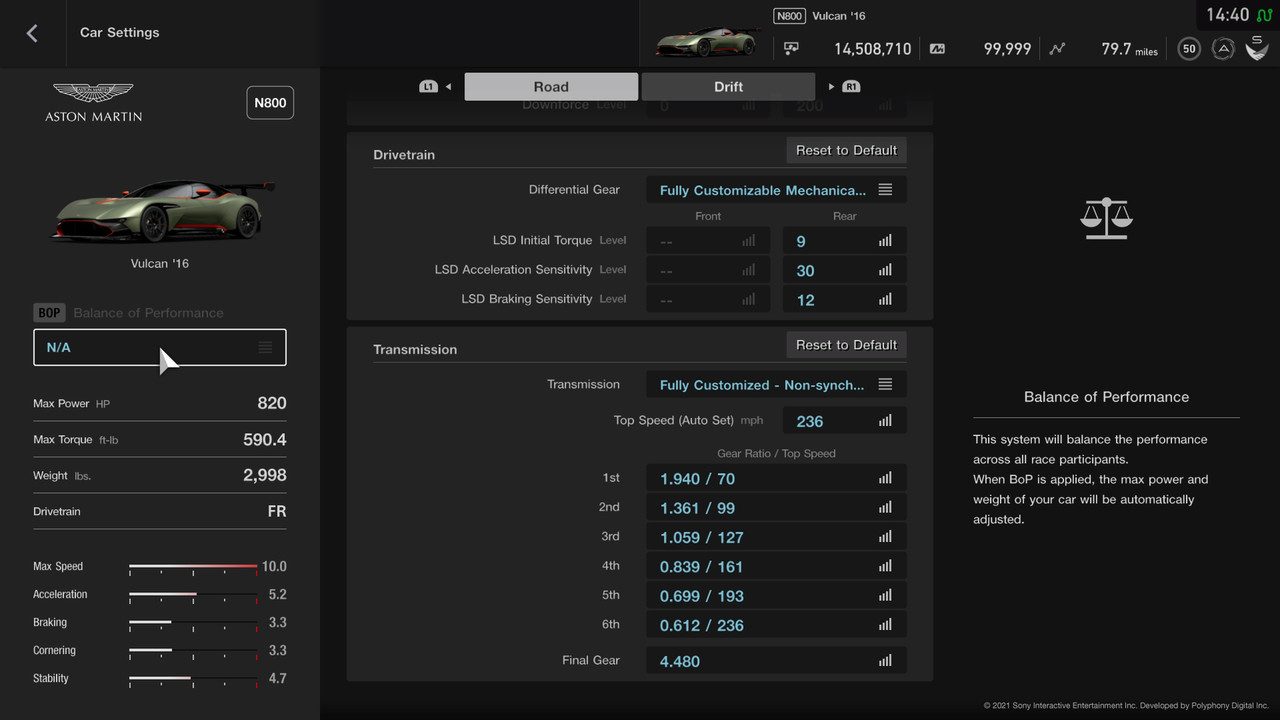
Task: Edit 5th gear ratio 0.699 / 193
Action: (x=776, y=596)
